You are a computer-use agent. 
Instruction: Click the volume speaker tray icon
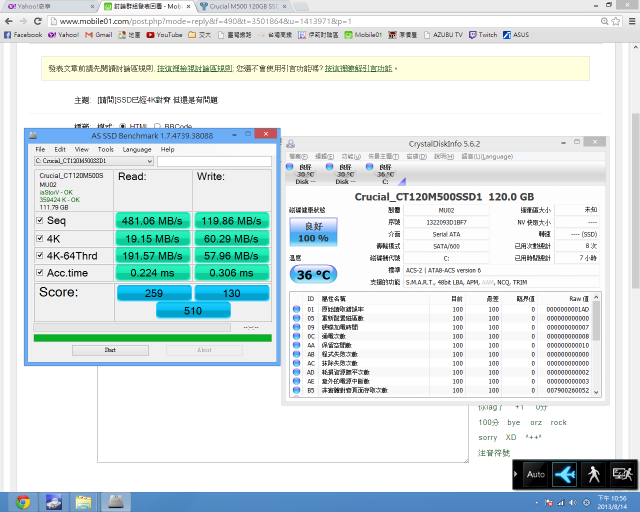[573, 503]
